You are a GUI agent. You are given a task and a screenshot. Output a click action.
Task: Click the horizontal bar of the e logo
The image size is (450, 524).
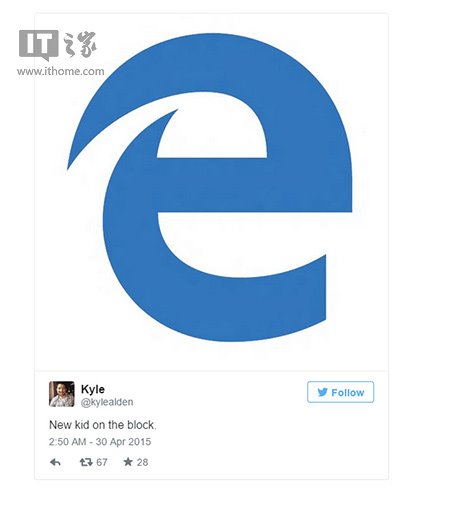(x=254, y=184)
